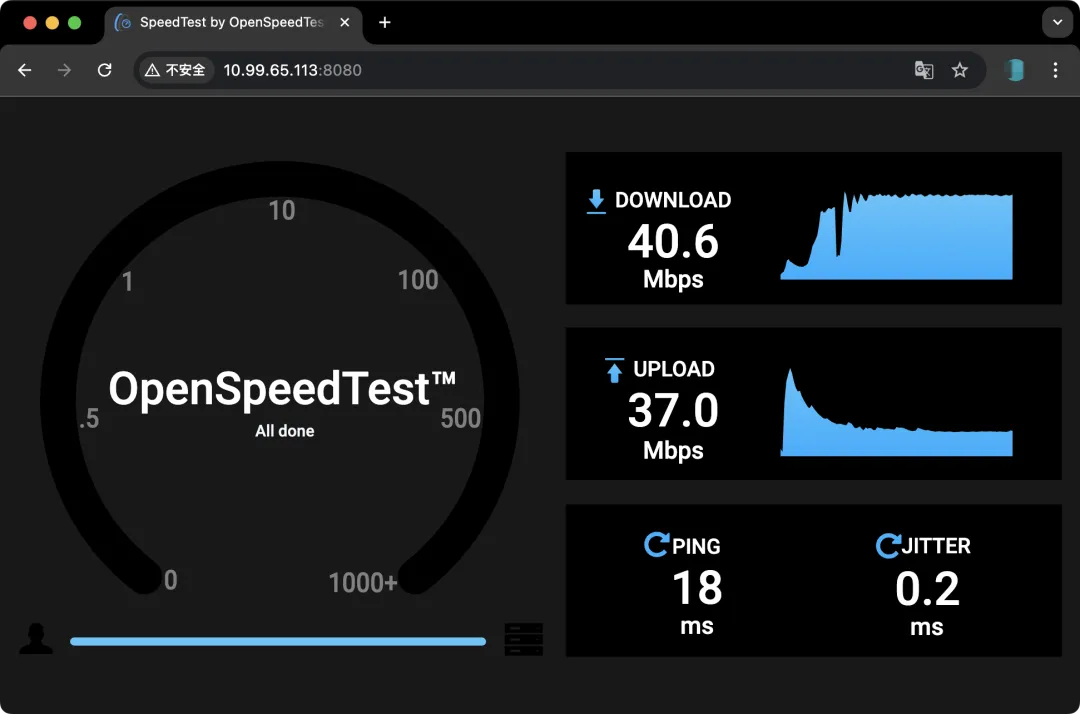Open the browser profile avatar

(1015, 70)
